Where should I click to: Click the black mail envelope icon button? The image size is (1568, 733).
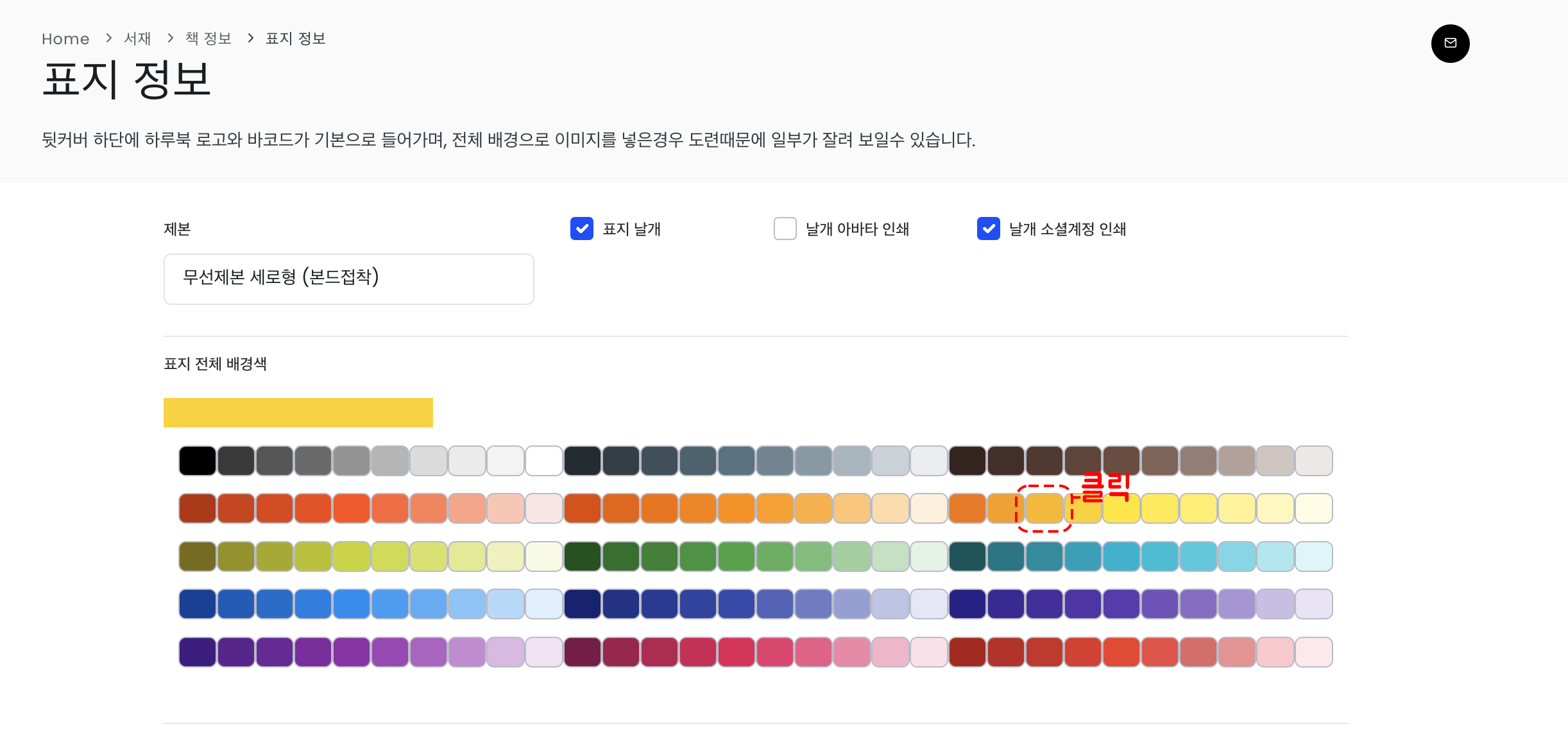point(1450,44)
